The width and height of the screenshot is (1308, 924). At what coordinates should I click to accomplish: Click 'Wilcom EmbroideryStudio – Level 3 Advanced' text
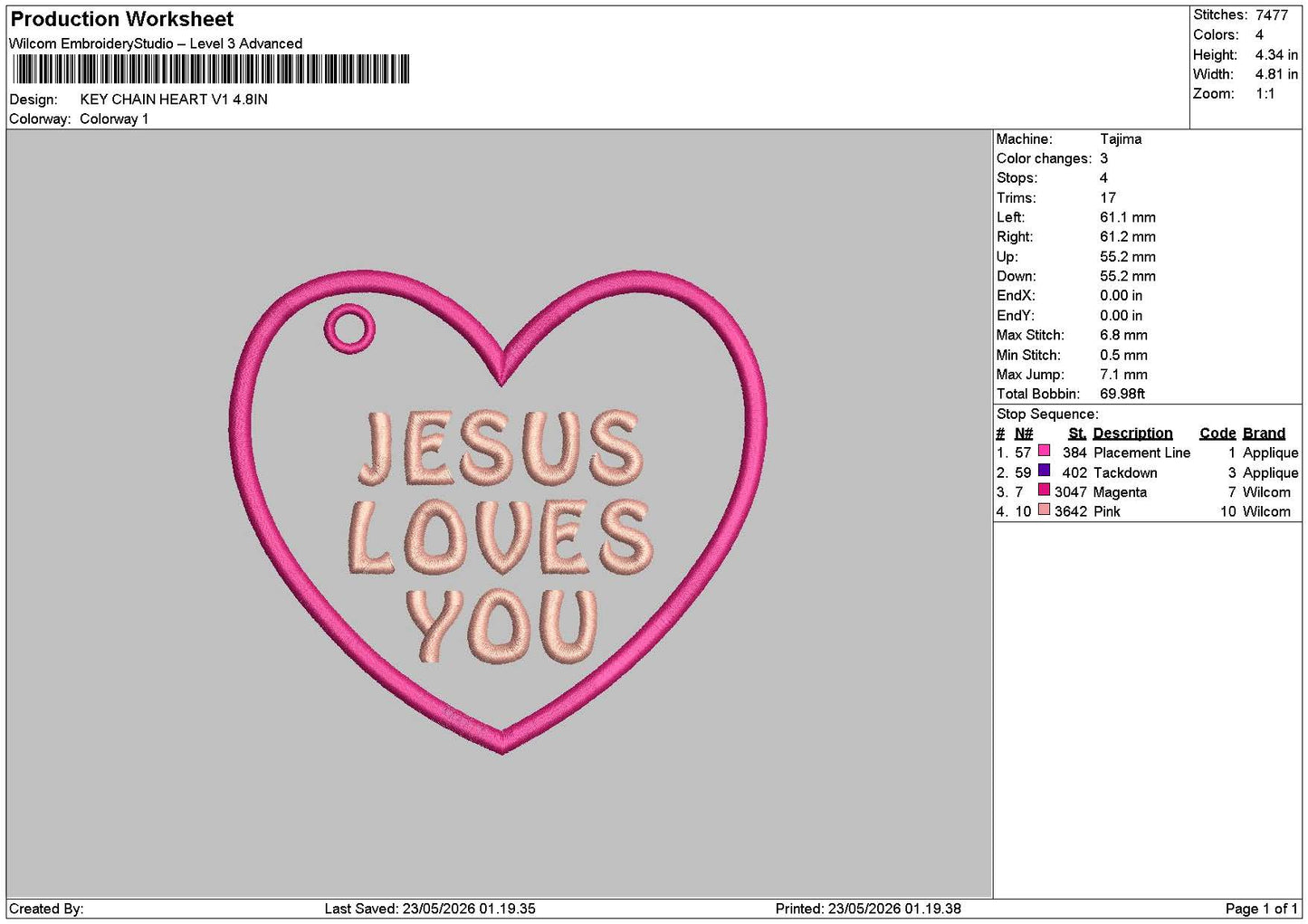click(x=156, y=43)
